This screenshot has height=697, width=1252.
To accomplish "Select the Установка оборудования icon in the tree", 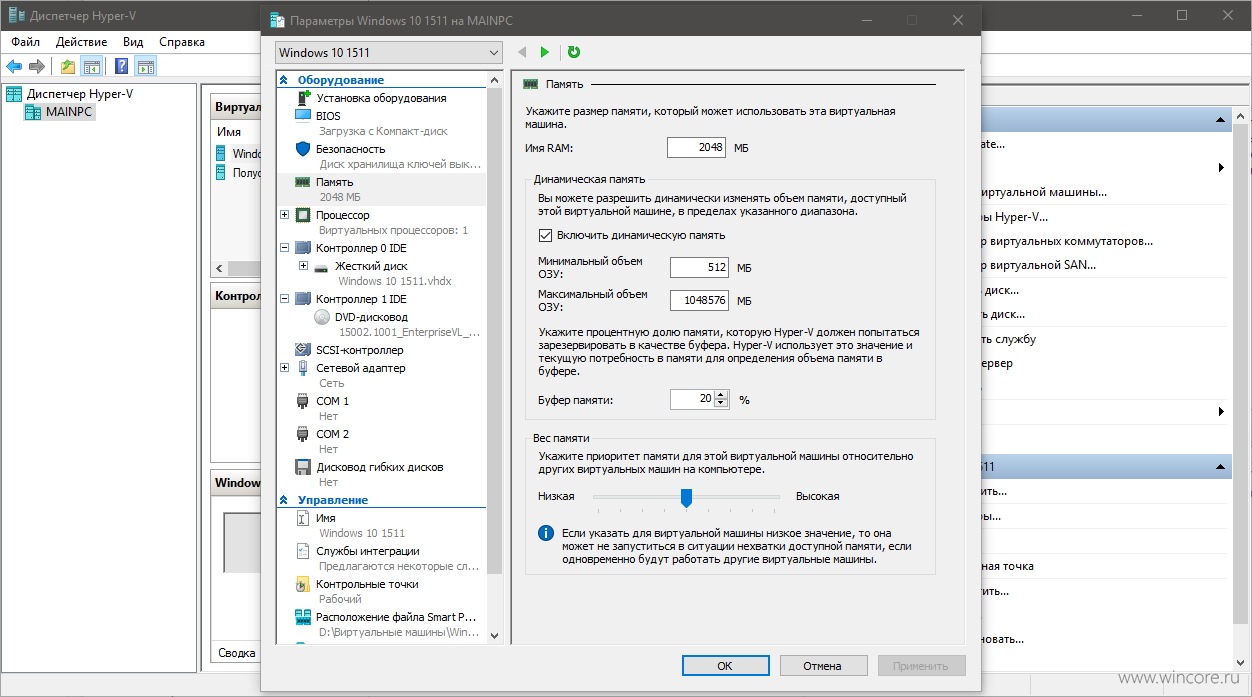I will [x=304, y=98].
